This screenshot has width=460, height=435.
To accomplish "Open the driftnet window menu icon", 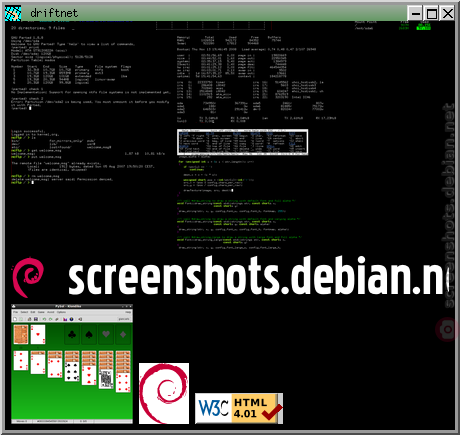I will tap(13, 13).
